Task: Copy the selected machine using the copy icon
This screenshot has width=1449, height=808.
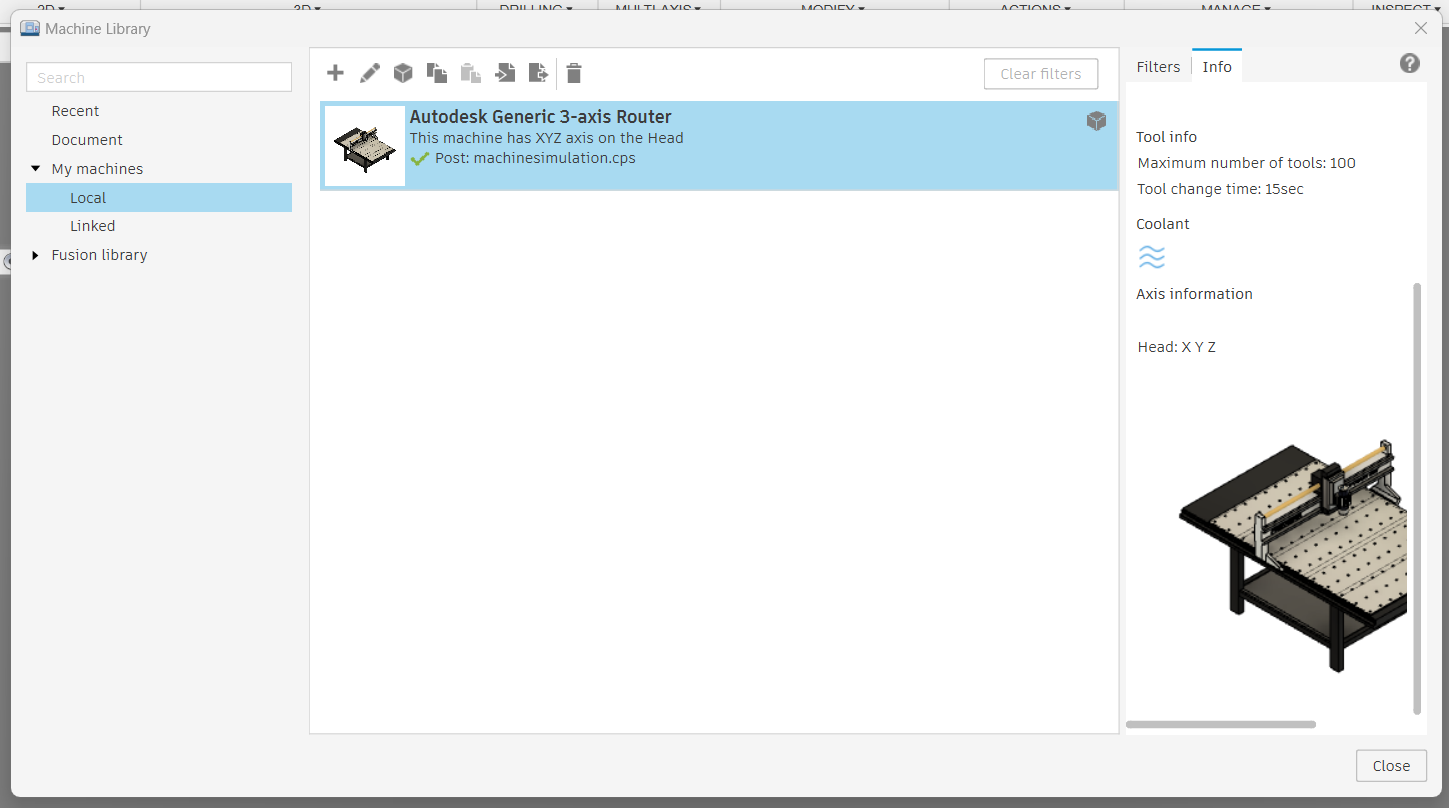Action: pyautogui.click(x=437, y=73)
